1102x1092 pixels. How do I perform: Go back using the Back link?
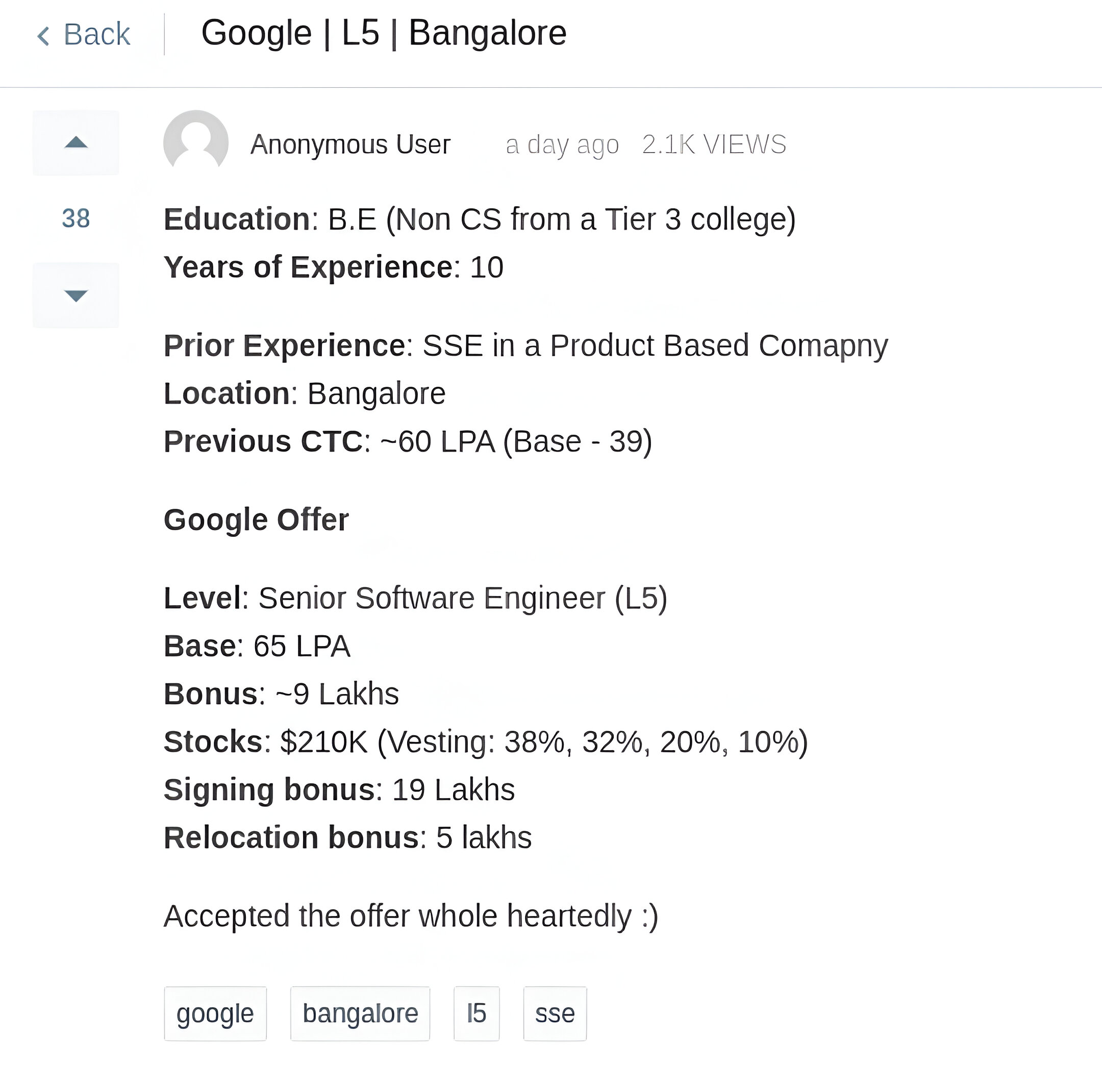coord(96,34)
